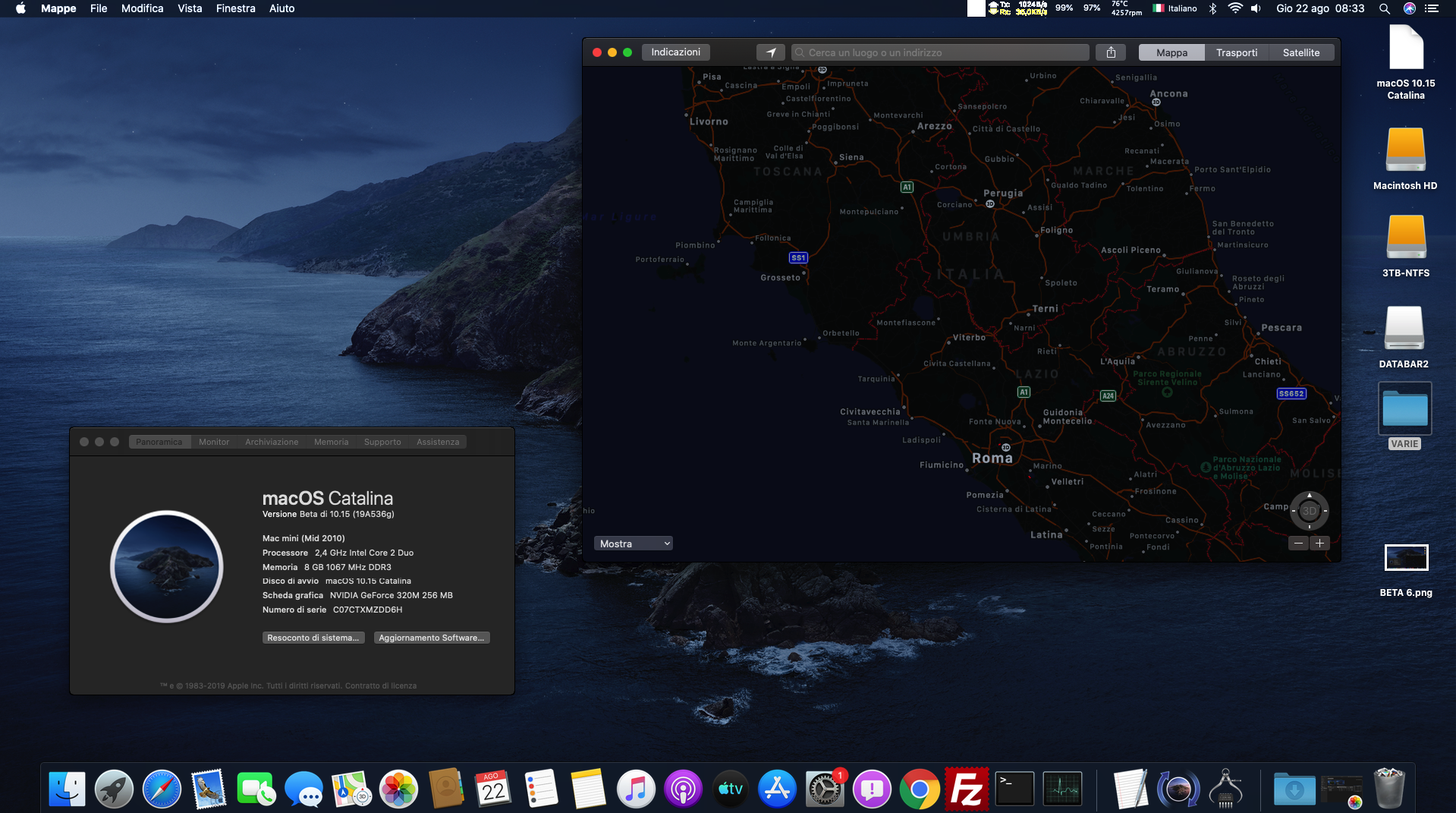This screenshot has height=813, width=1456.
Task: Select the Panoramica tab in About This Mac
Action: [x=159, y=442]
